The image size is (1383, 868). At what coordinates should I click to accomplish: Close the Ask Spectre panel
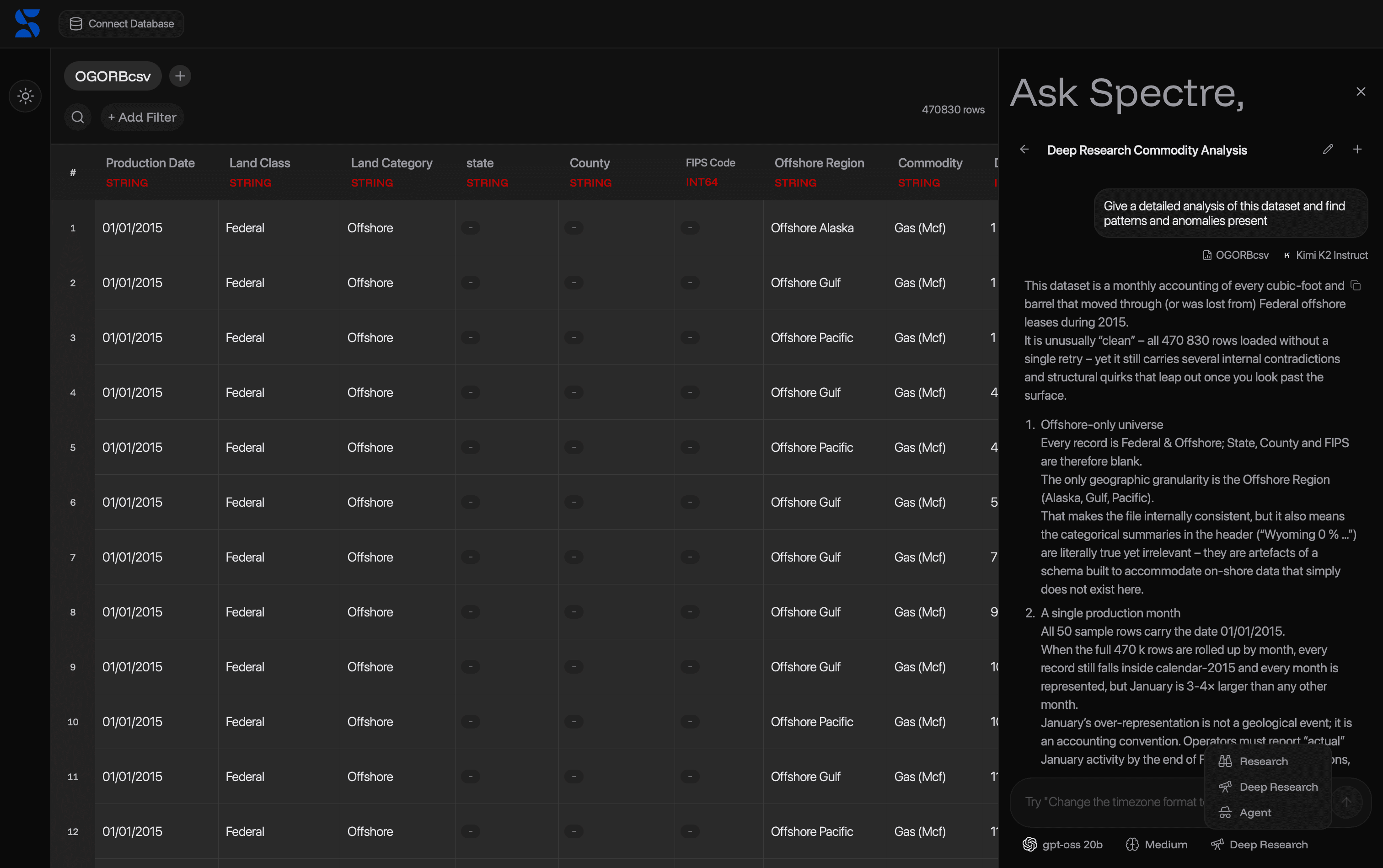pyautogui.click(x=1361, y=92)
